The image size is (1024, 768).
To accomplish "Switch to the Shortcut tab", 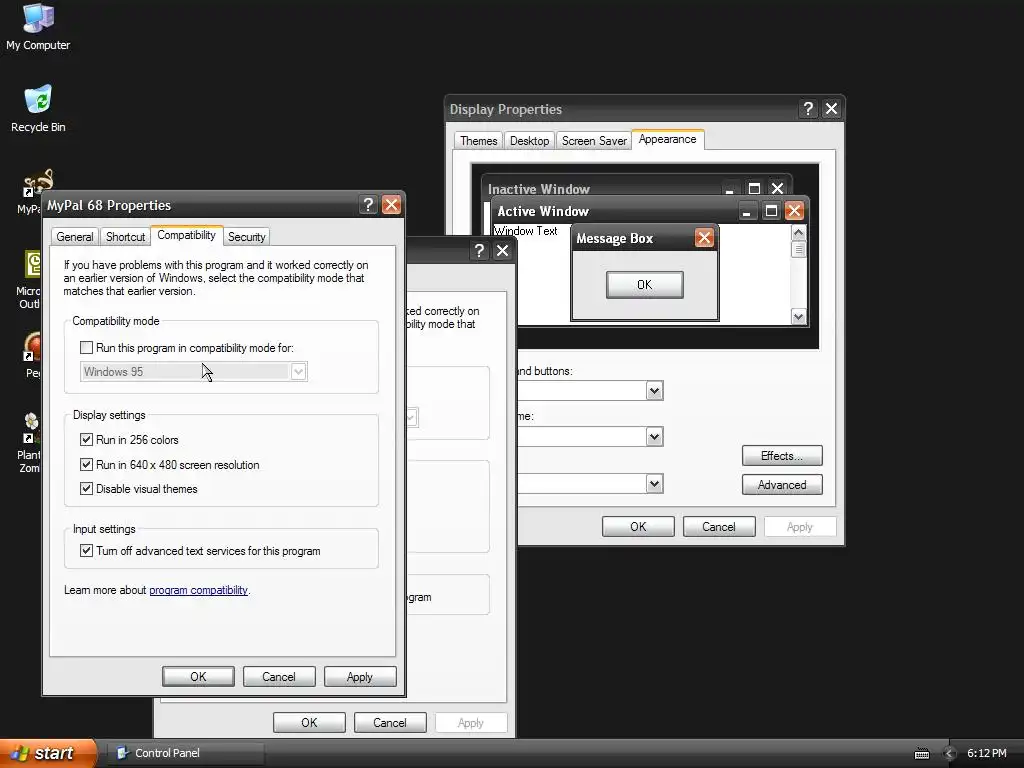I will tap(125, 236).
